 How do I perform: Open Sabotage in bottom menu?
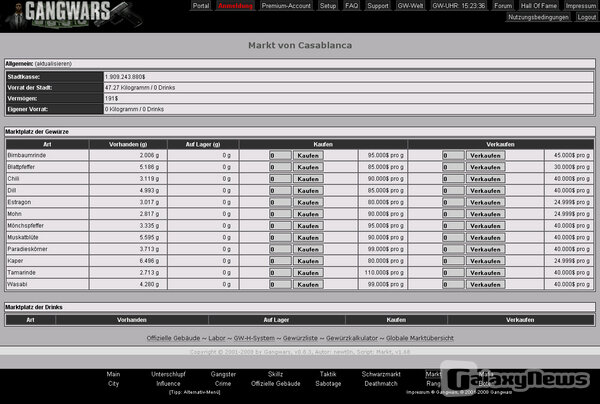point(328,383)
